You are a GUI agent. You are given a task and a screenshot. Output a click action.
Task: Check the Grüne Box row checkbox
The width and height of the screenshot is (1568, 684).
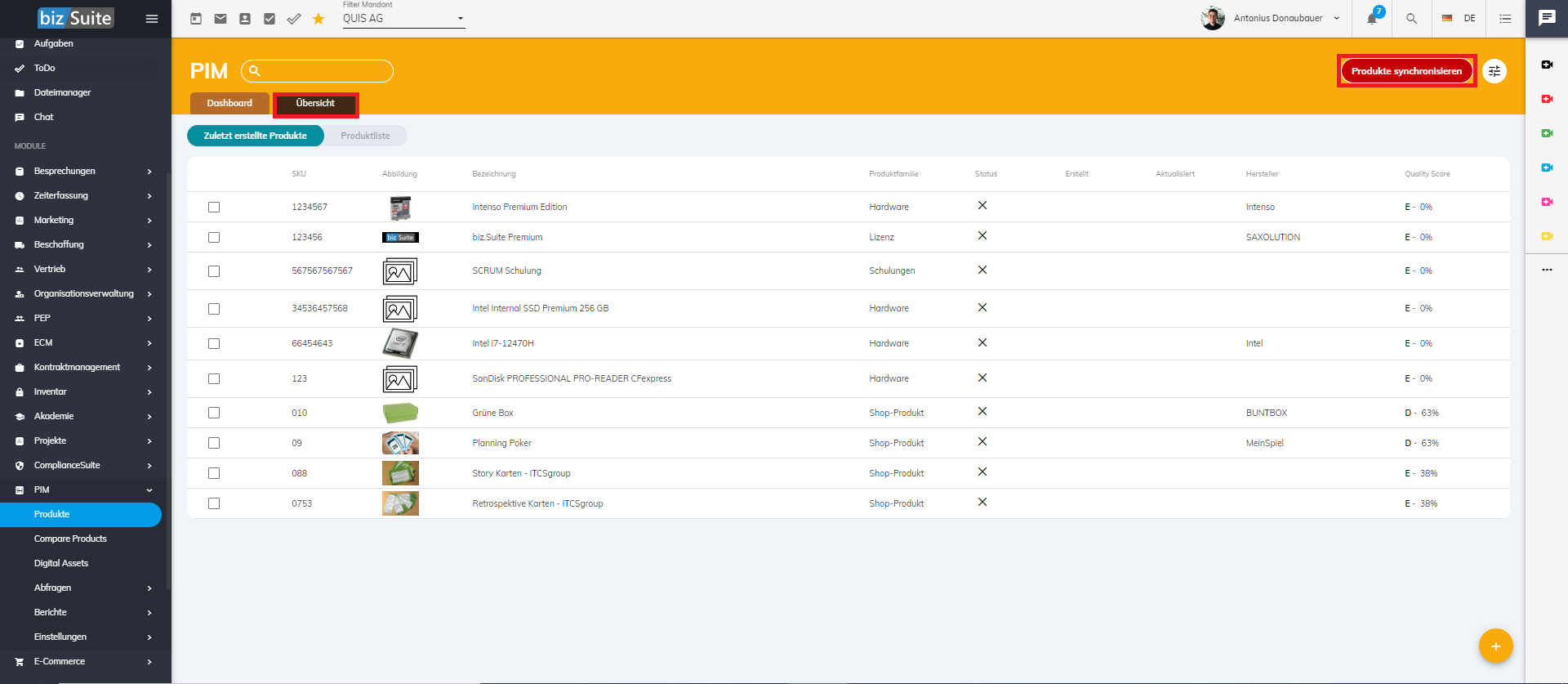click(x=214, y=413)
